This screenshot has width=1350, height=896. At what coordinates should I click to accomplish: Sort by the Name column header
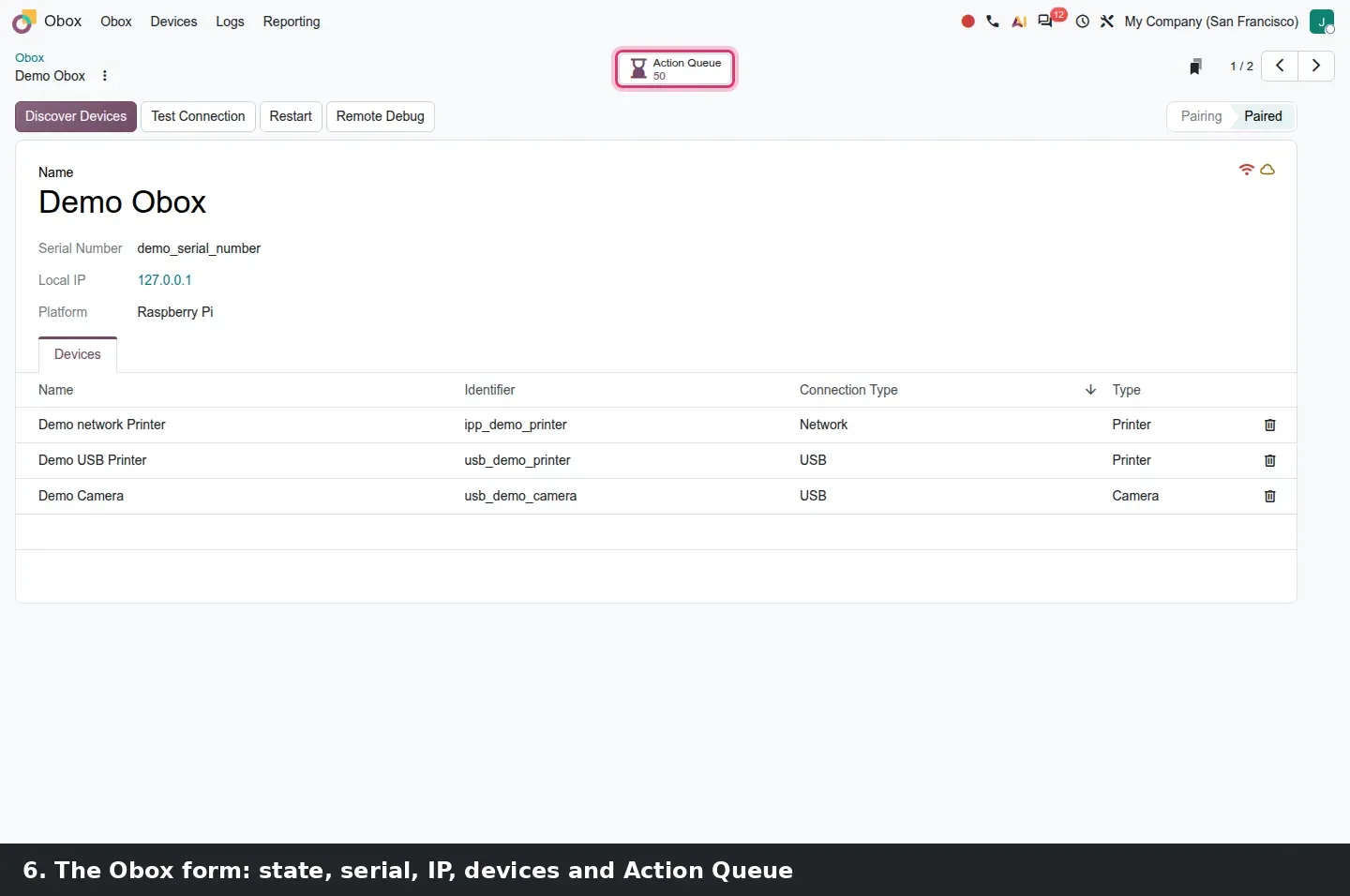pyautogui.click(x=56, y=390)
